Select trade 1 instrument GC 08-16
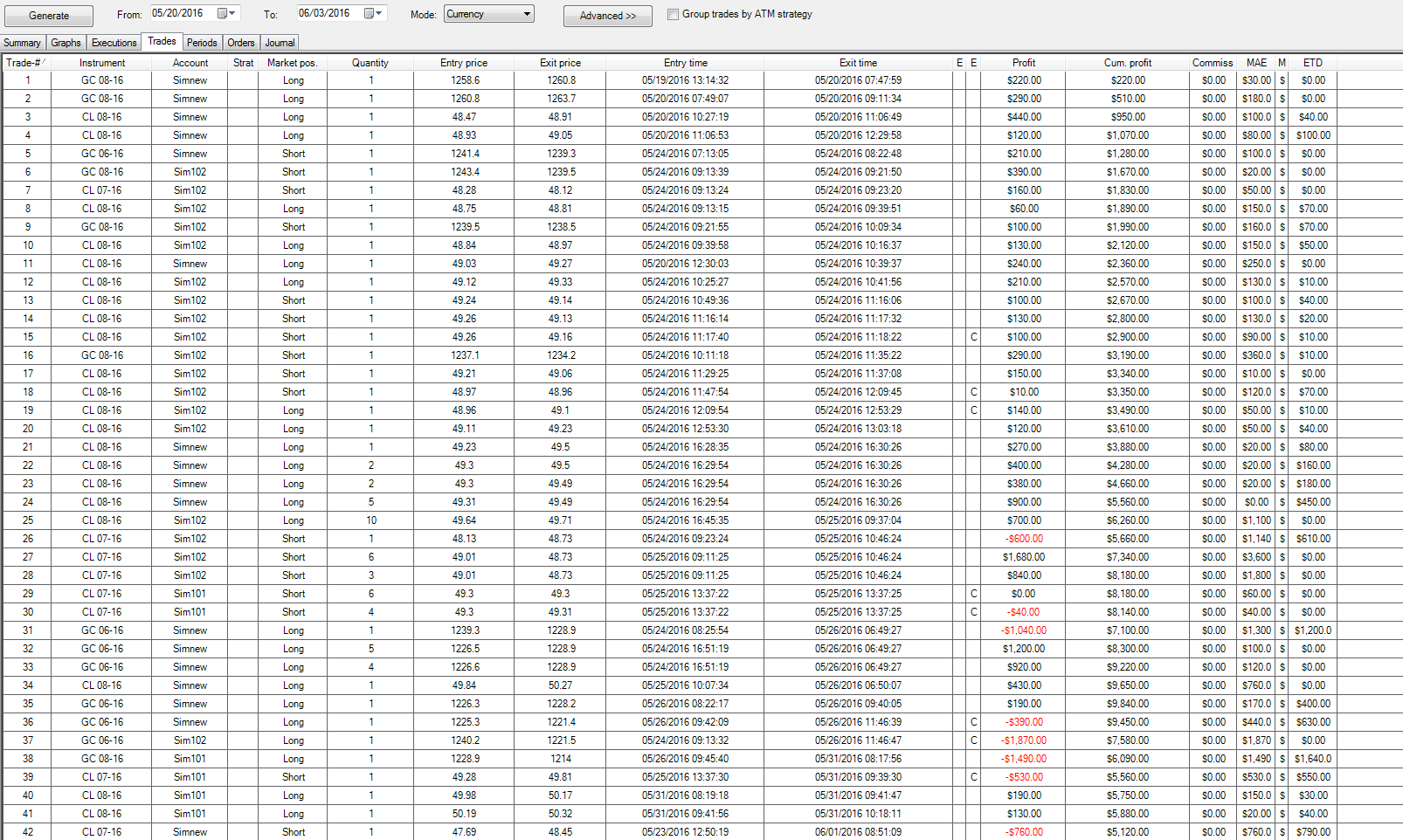Image resolution: width=1403 pixels, height=840 pixels. (102, 80)
